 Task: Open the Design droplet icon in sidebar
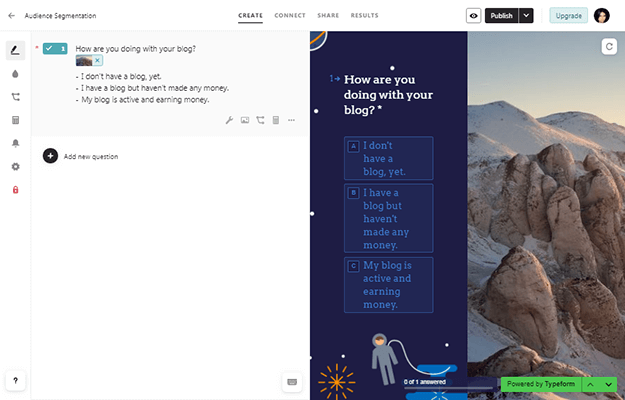(x=15, y=74)
